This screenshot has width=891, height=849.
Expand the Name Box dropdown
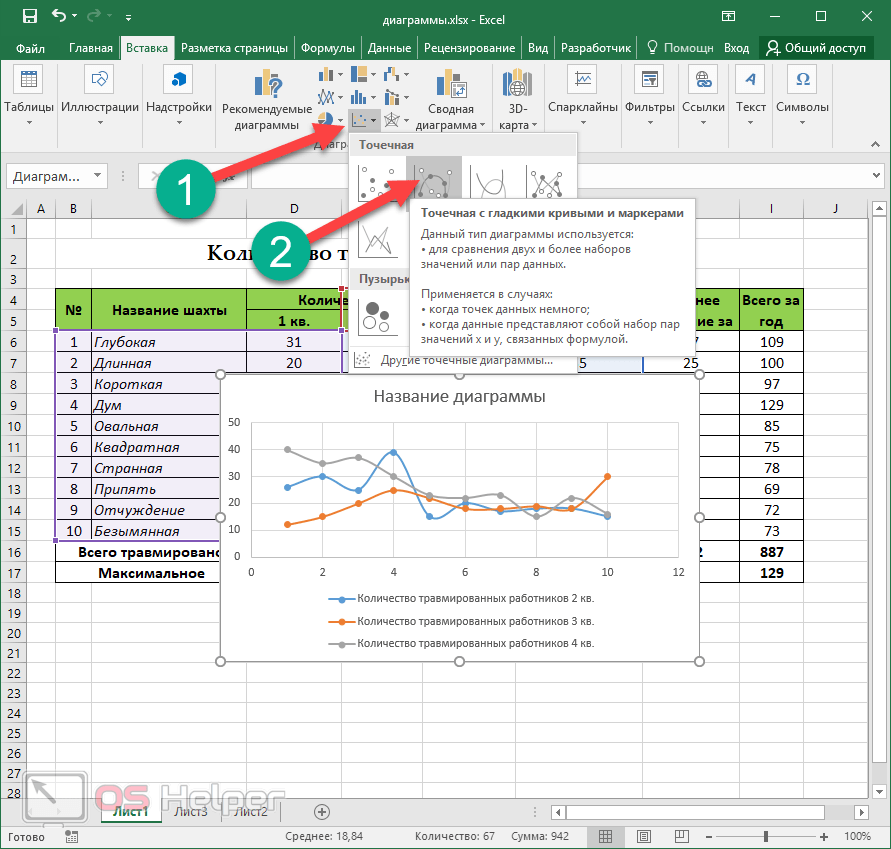click(97, 176)
